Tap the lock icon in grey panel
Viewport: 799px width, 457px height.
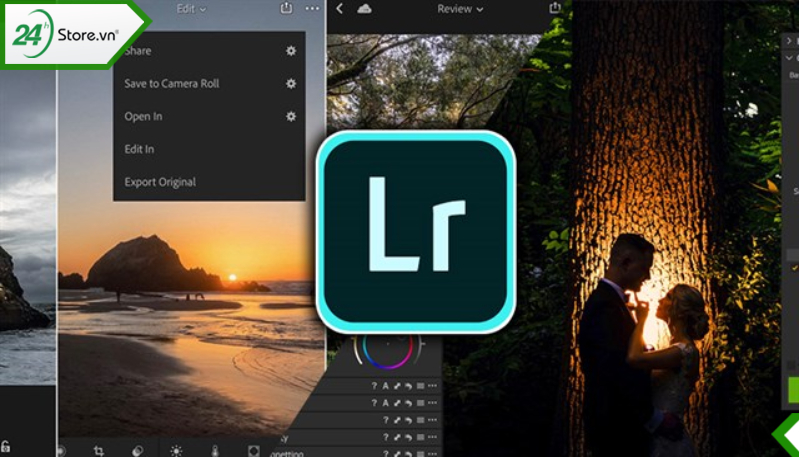pos(6,447)
